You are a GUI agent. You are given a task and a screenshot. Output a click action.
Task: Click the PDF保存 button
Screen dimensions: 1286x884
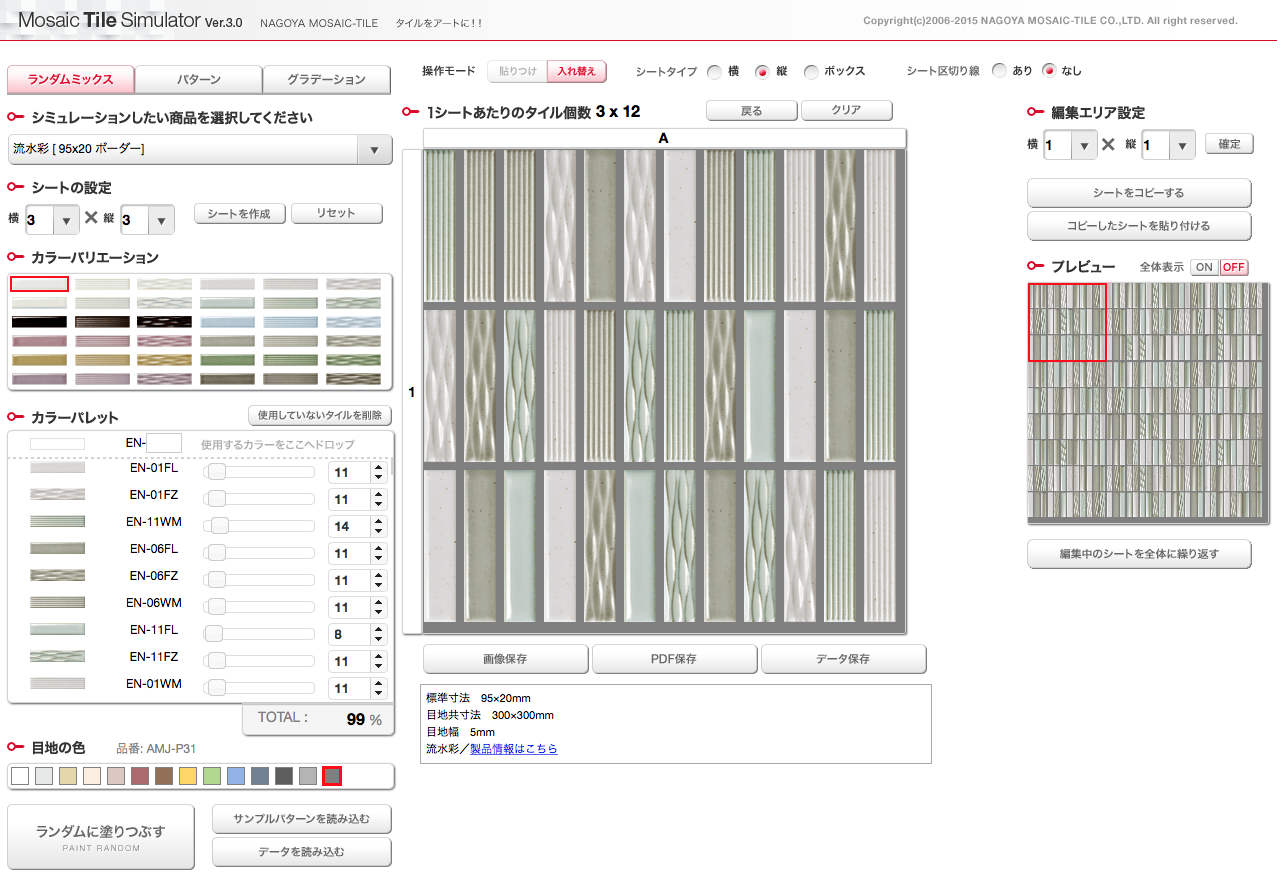pos(674,659)
